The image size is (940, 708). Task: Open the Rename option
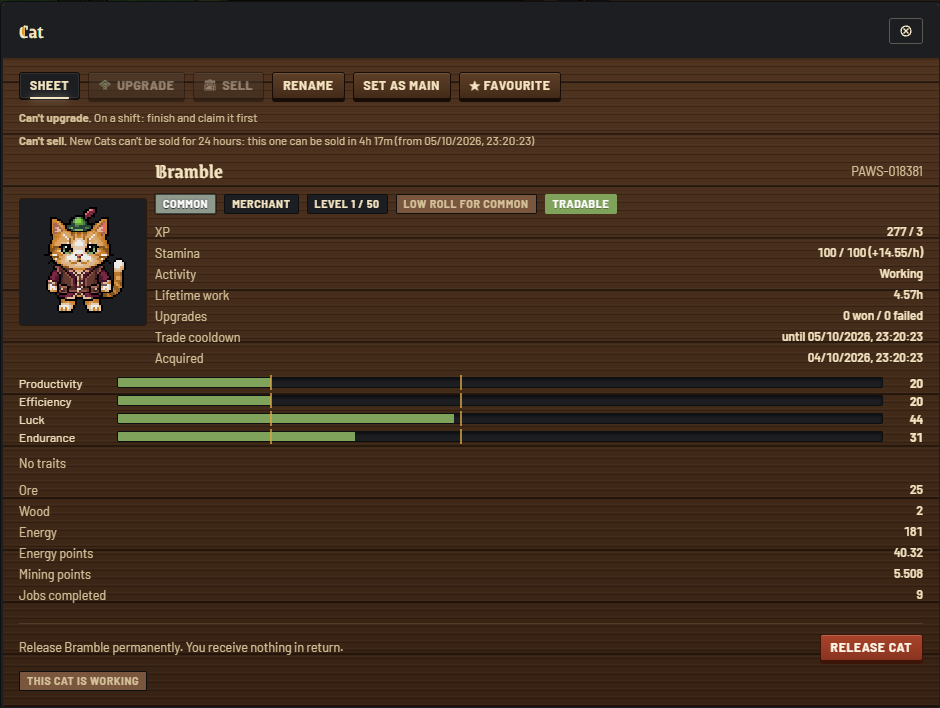point(308,86)
